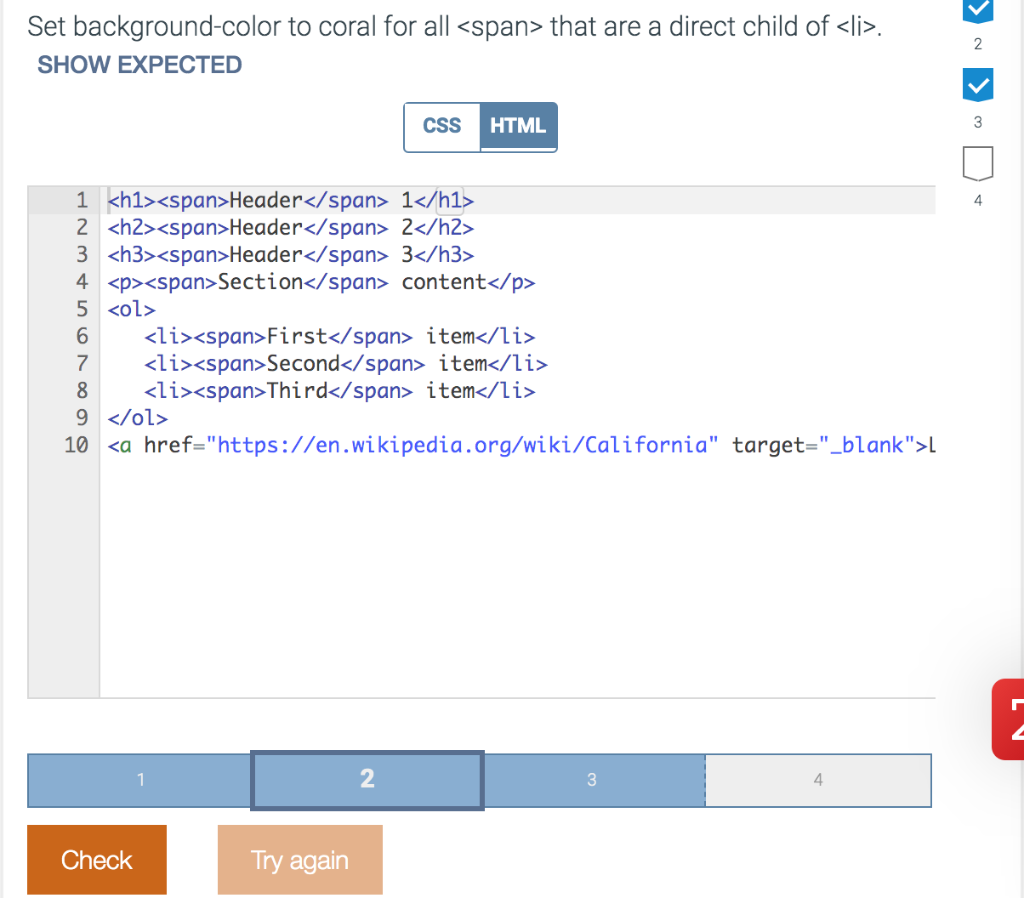The height and width of the screenshot is (898, 1024).
Task: Select step 4 in the progress bar
Action: (x=818, y=780)
